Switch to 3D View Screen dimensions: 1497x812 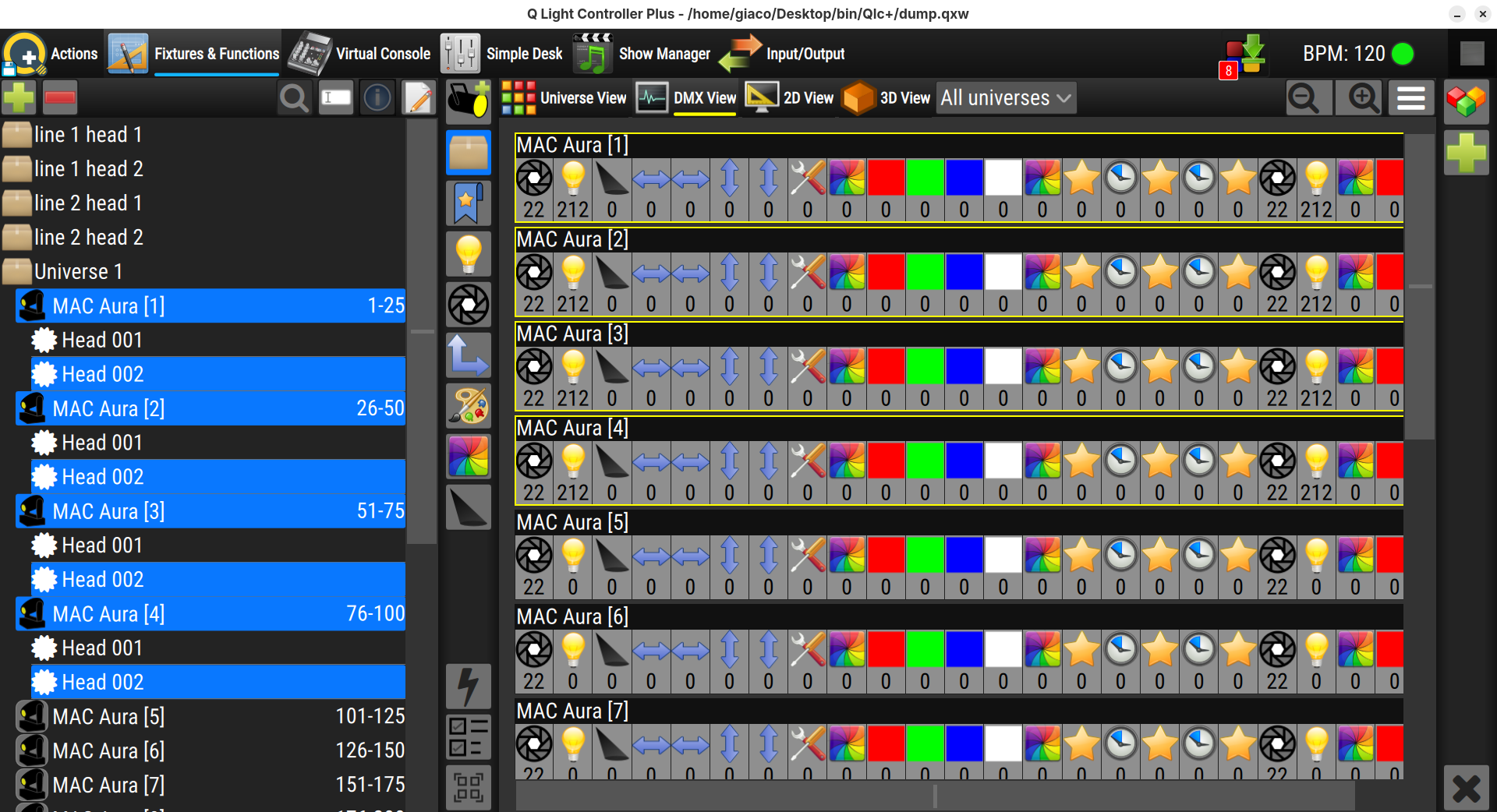pyautogui.click(x=887, y=98)
